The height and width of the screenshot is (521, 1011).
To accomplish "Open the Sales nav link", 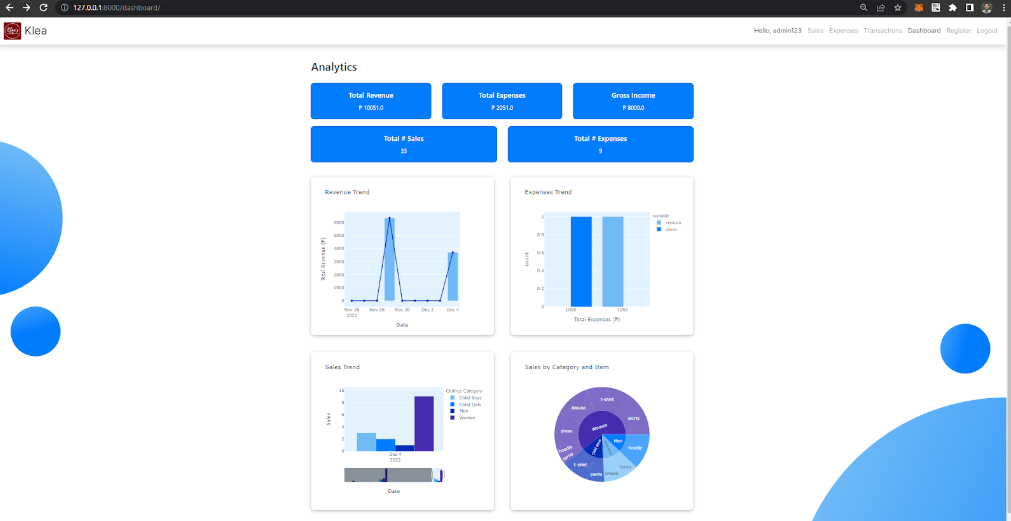I will point(816,31).
